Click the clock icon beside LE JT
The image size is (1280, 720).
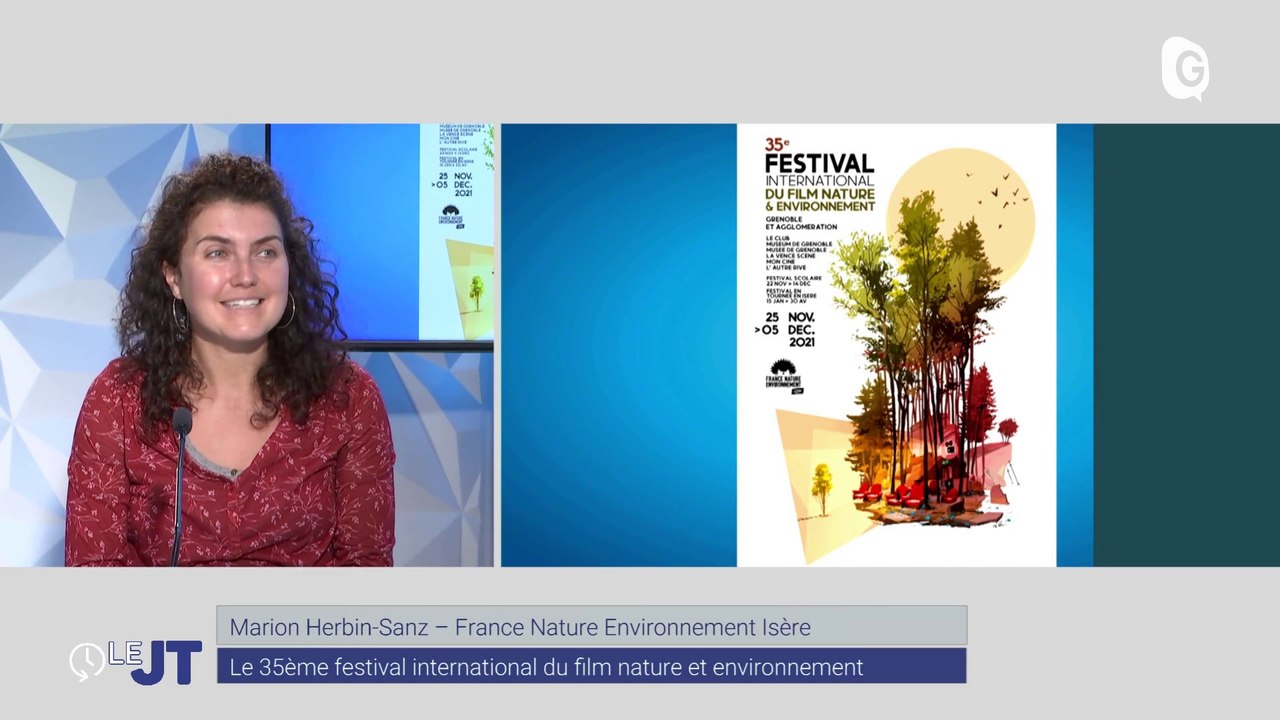(x=86, y=662)
